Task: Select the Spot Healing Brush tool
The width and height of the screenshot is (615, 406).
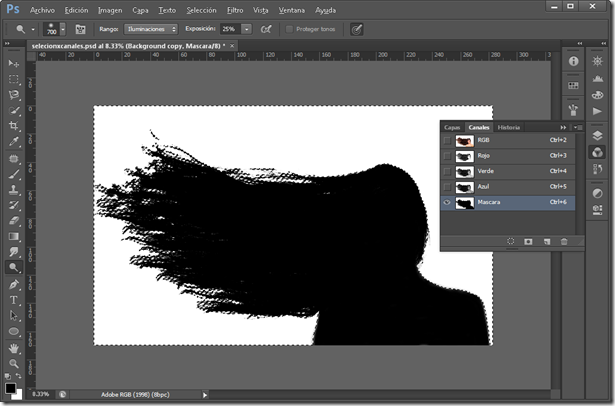Action: [x=14, y=158]
